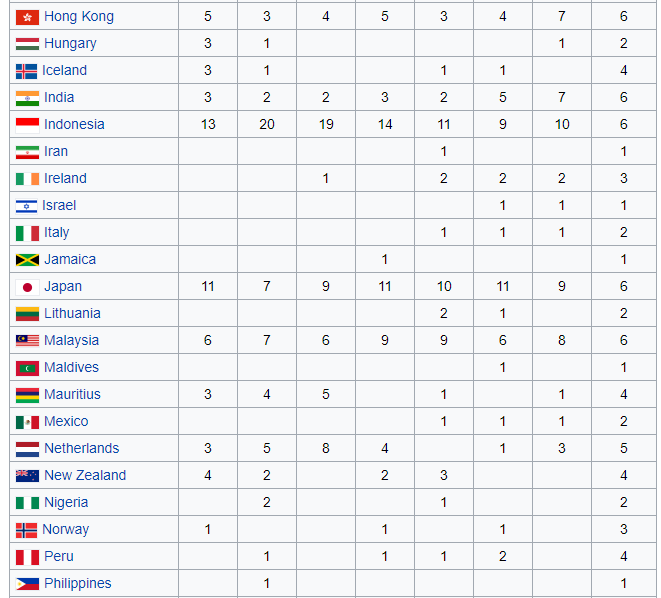
Task: Go to the Maldives link
Action: [x=71, y=368]
